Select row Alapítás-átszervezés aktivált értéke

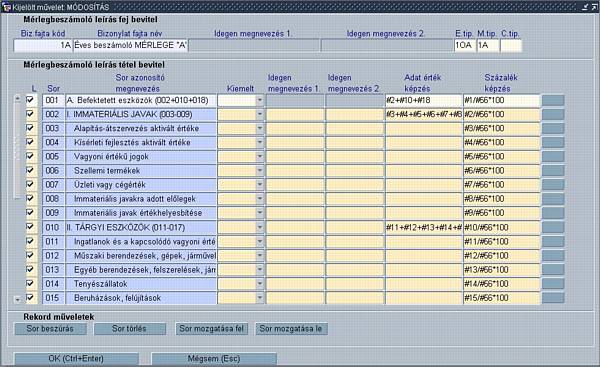pyautogui.click(x=141, y=128)
